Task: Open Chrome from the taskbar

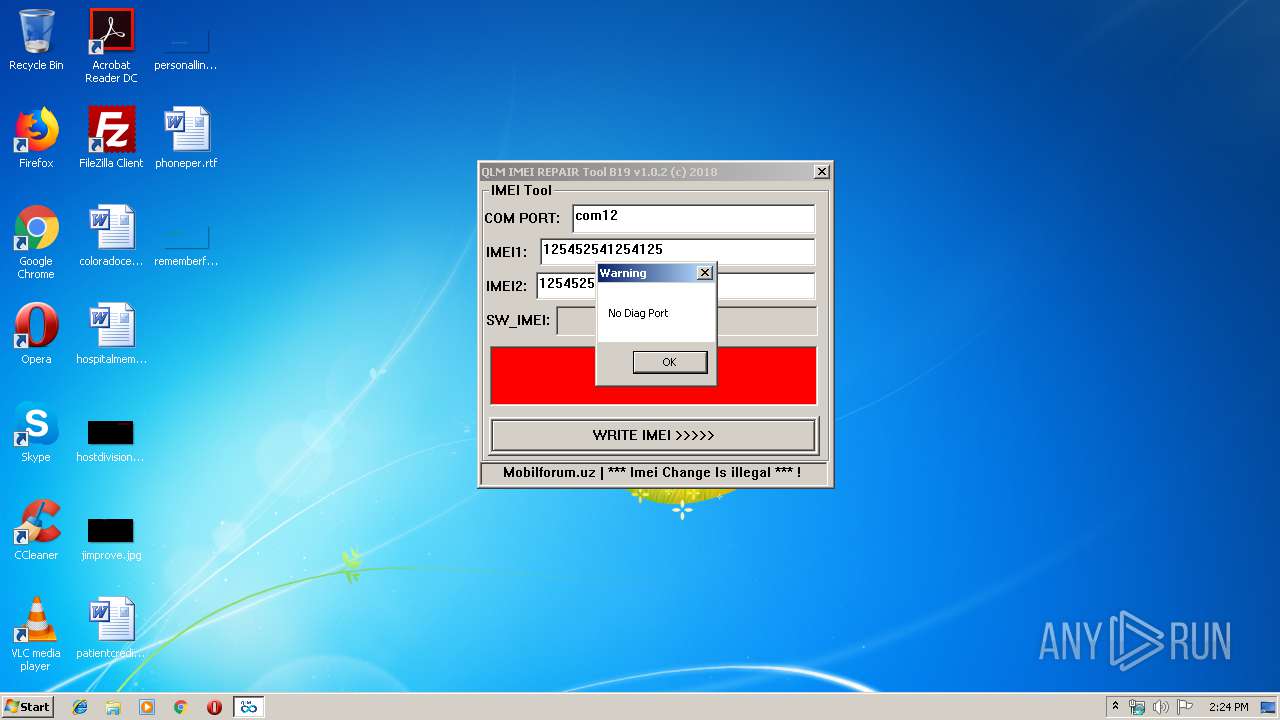Action: (x=181, y=707)
